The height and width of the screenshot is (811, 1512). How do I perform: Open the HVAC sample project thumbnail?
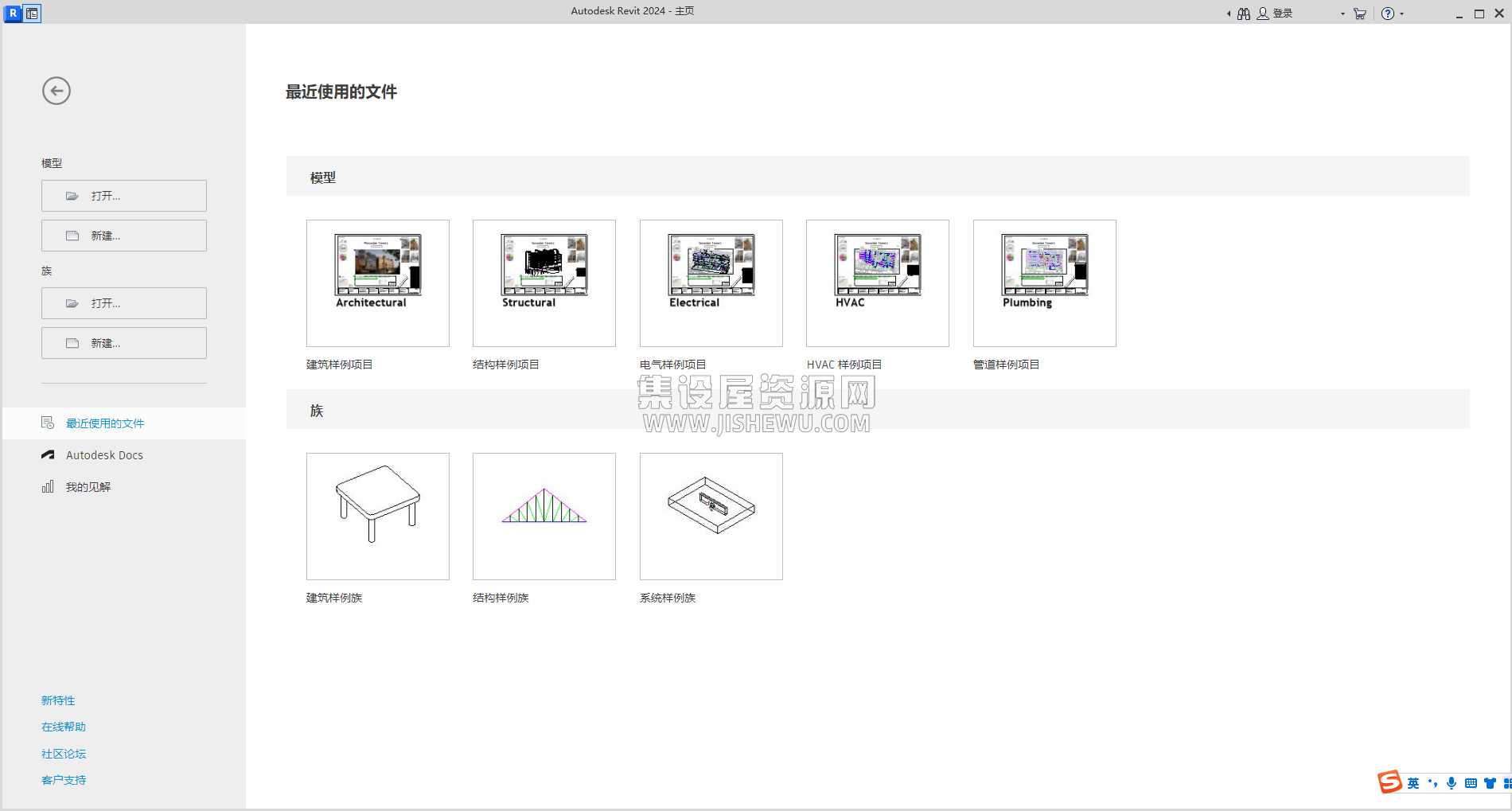[x=878, y=283]
